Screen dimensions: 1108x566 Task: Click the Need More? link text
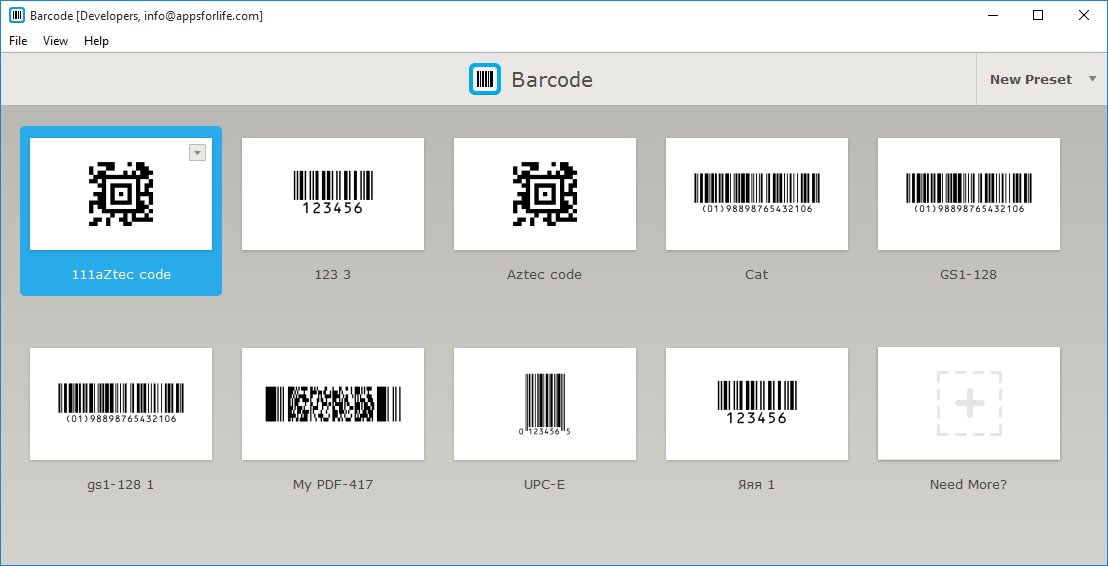(x=969, y=485)
